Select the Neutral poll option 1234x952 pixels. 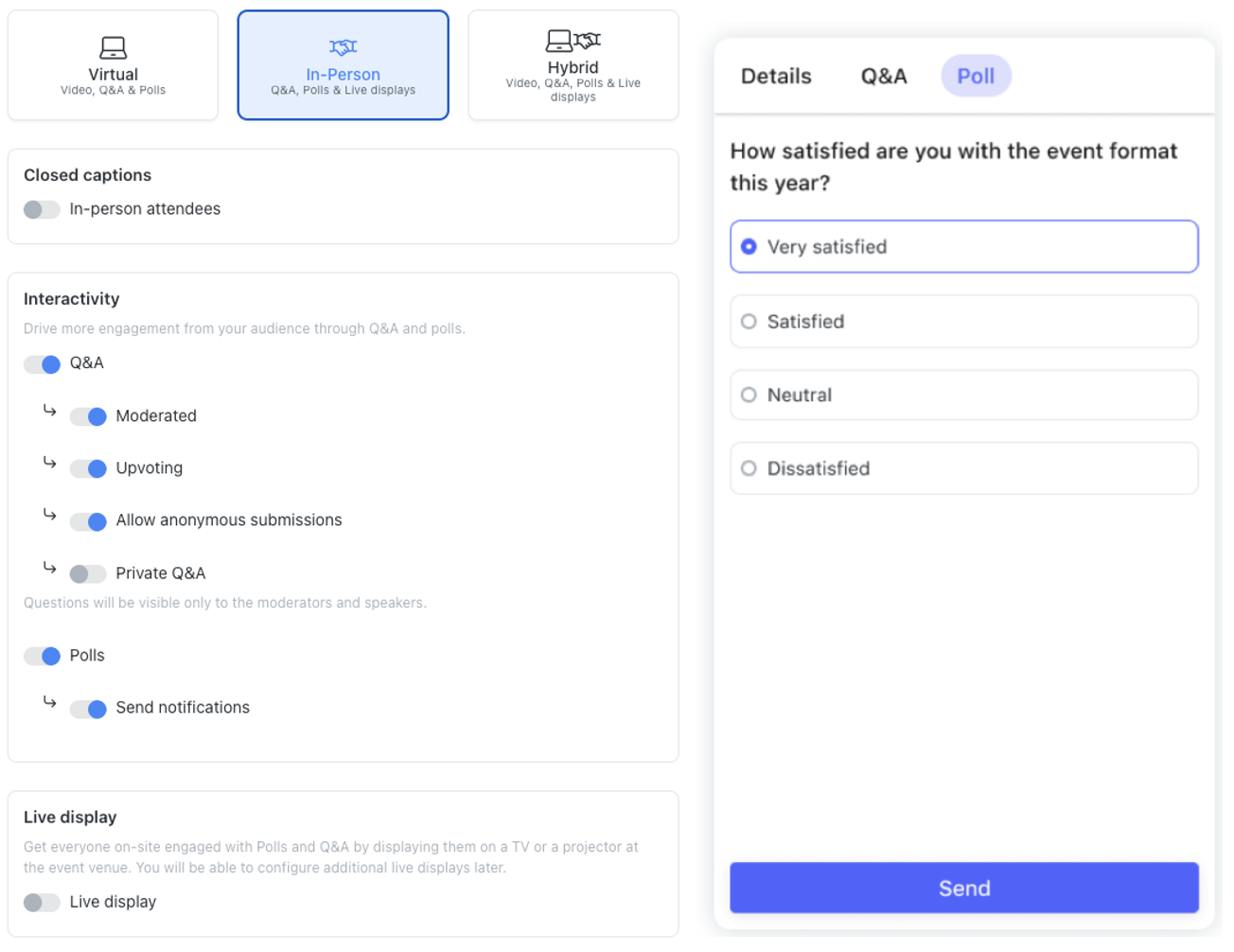click(963, 395)
